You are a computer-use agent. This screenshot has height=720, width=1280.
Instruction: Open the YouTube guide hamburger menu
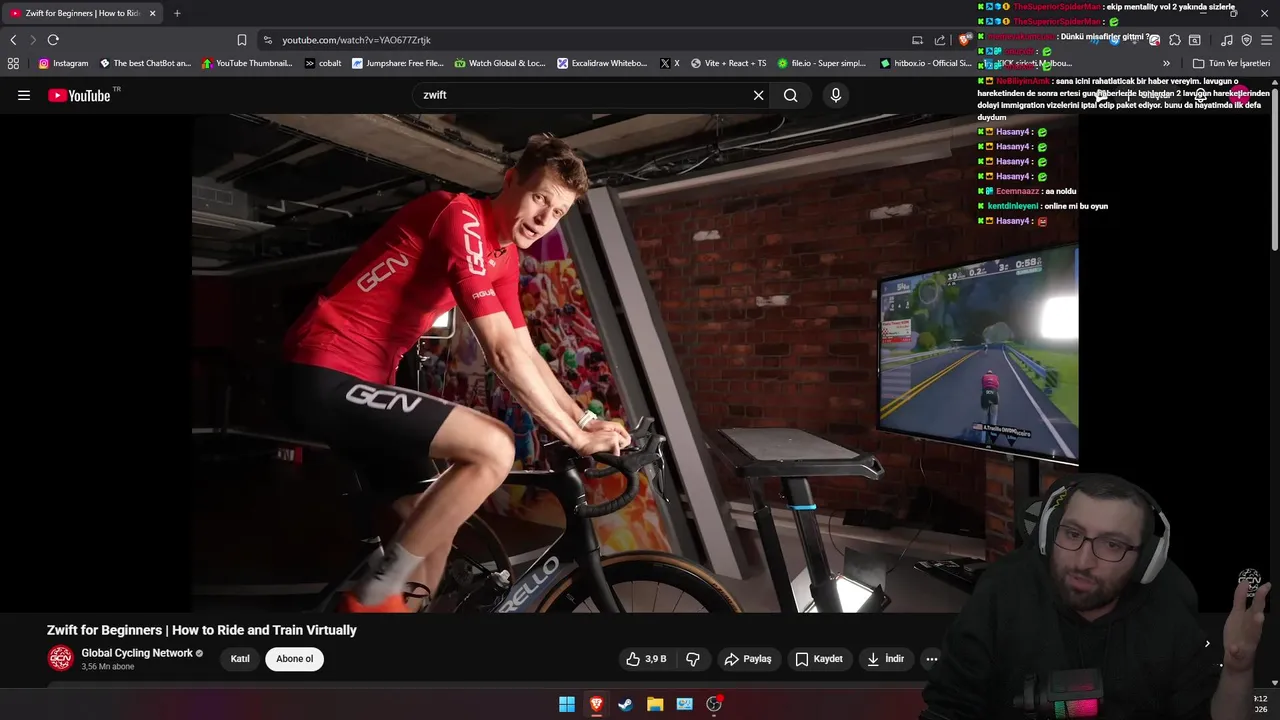24,95
